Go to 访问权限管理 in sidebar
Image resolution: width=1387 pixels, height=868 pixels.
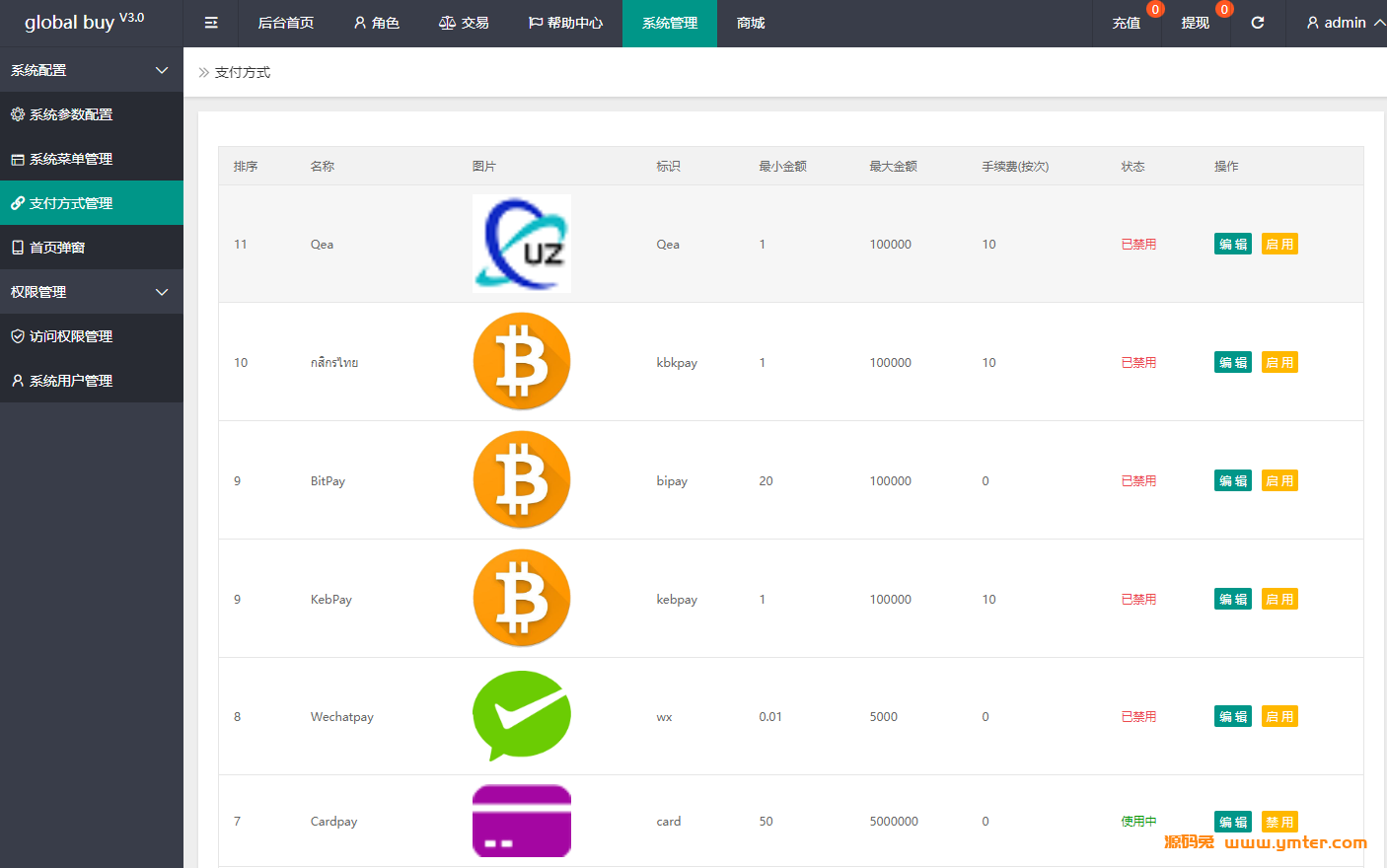tap(92, 336)
